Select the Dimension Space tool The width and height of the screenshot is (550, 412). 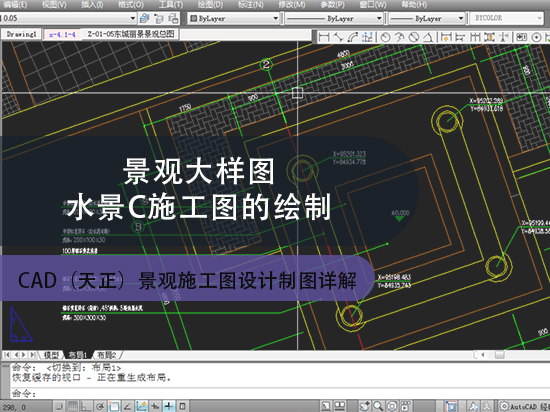click(489, 37)
